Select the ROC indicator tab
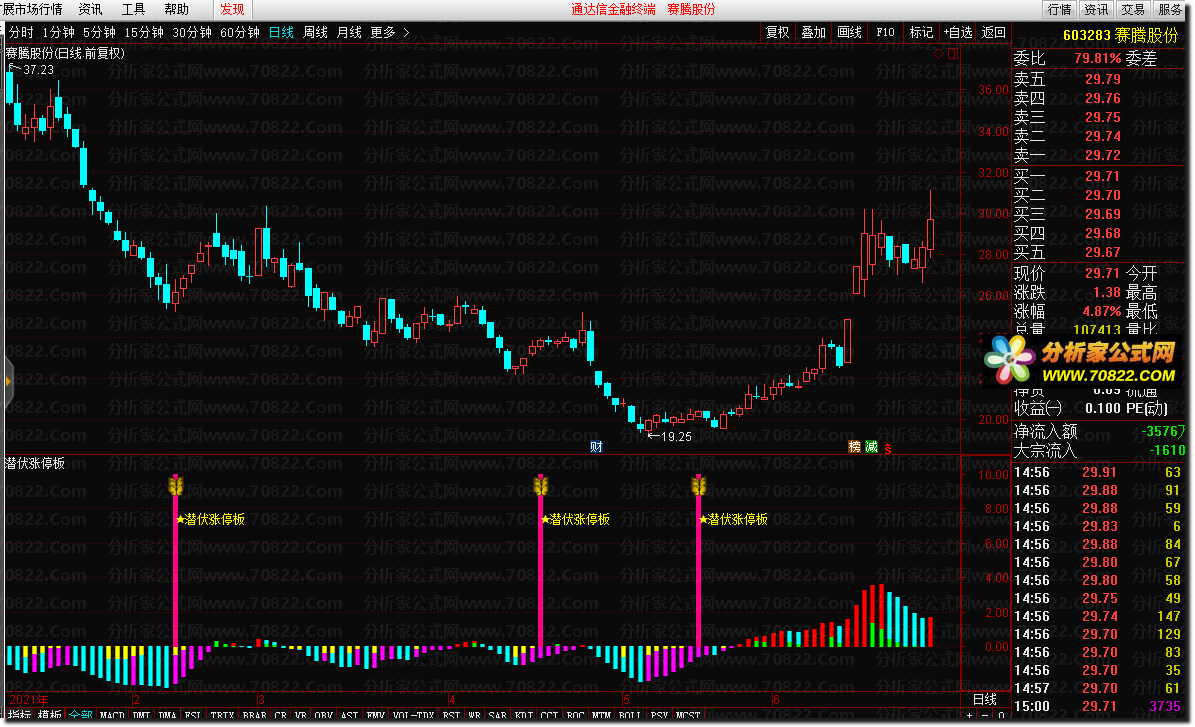This screenshot has height=727, width=1195. coord(575,715)
